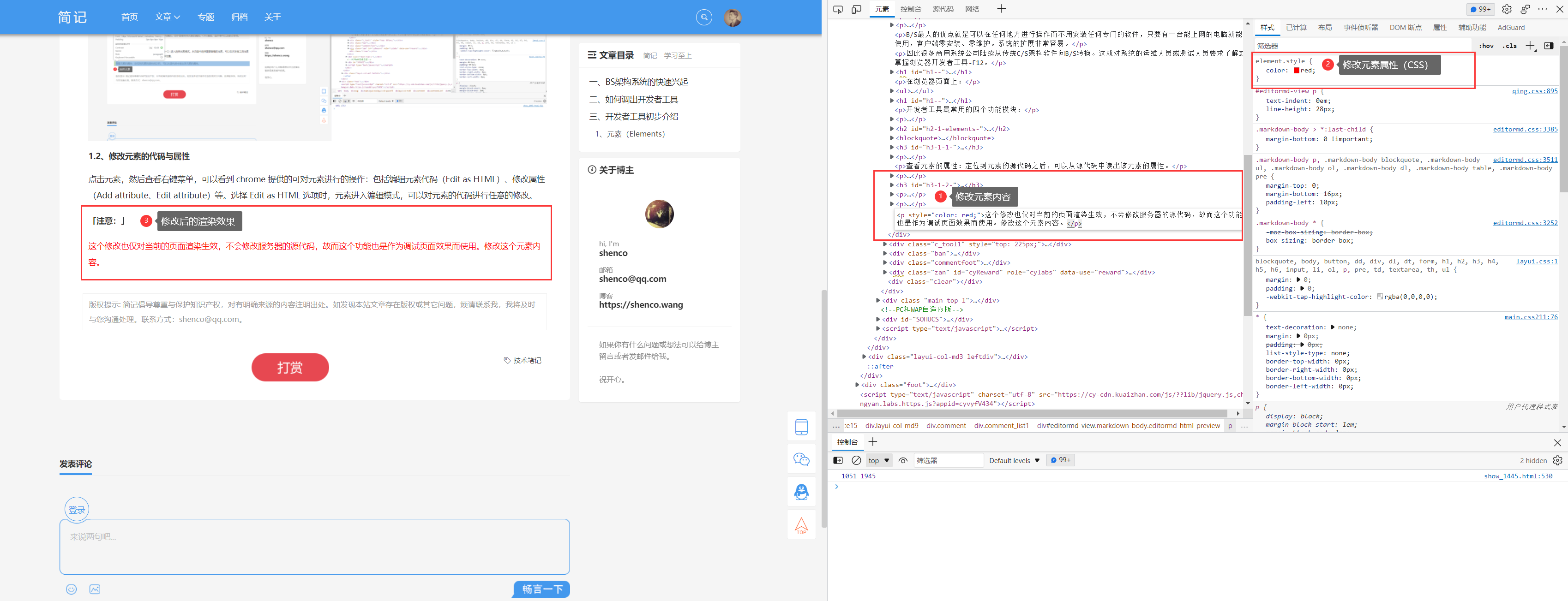Click the mobile phone floating icon
Image resolution: width=1568 pixels, height=601 pixels.
pos(802,427)
